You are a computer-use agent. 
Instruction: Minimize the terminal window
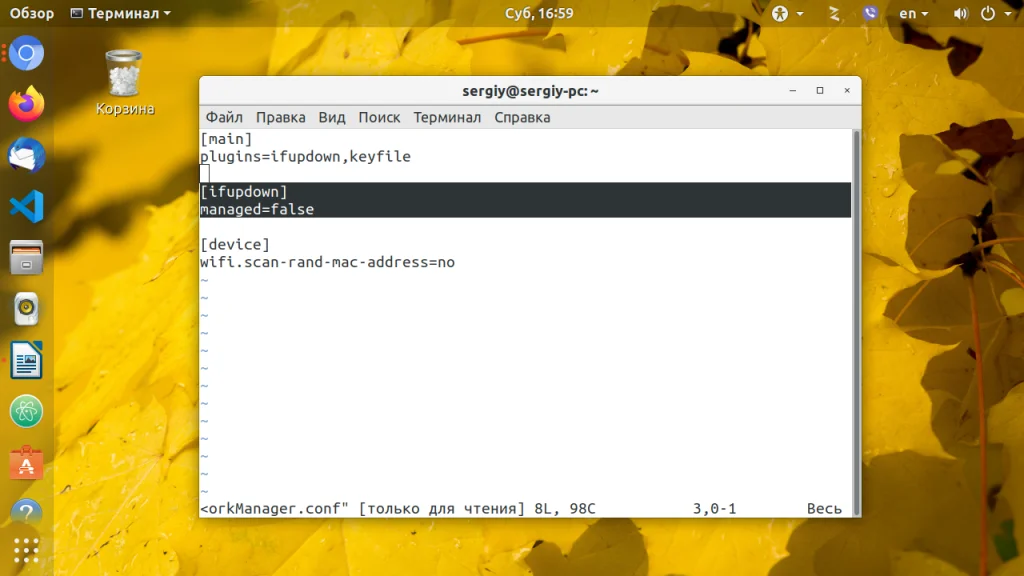pos(793,91)
